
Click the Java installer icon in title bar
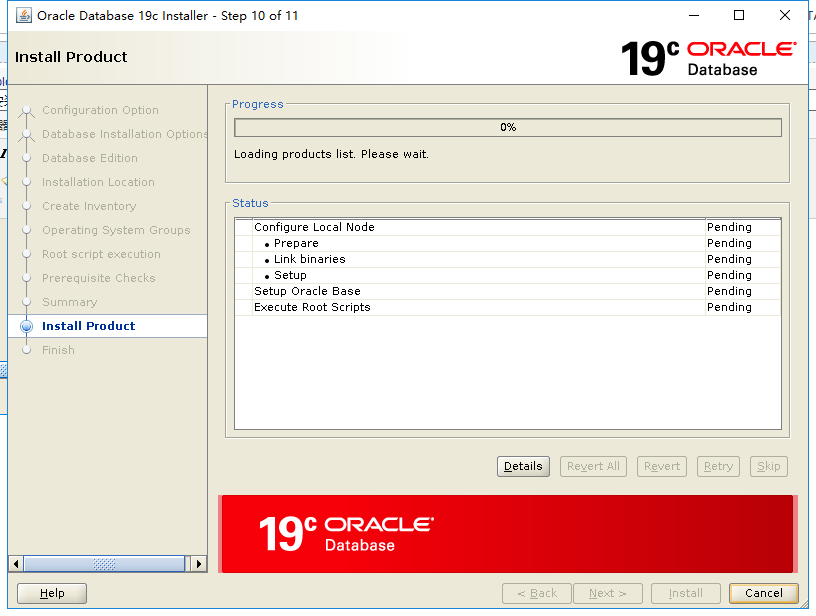click(x=23, y=15)
